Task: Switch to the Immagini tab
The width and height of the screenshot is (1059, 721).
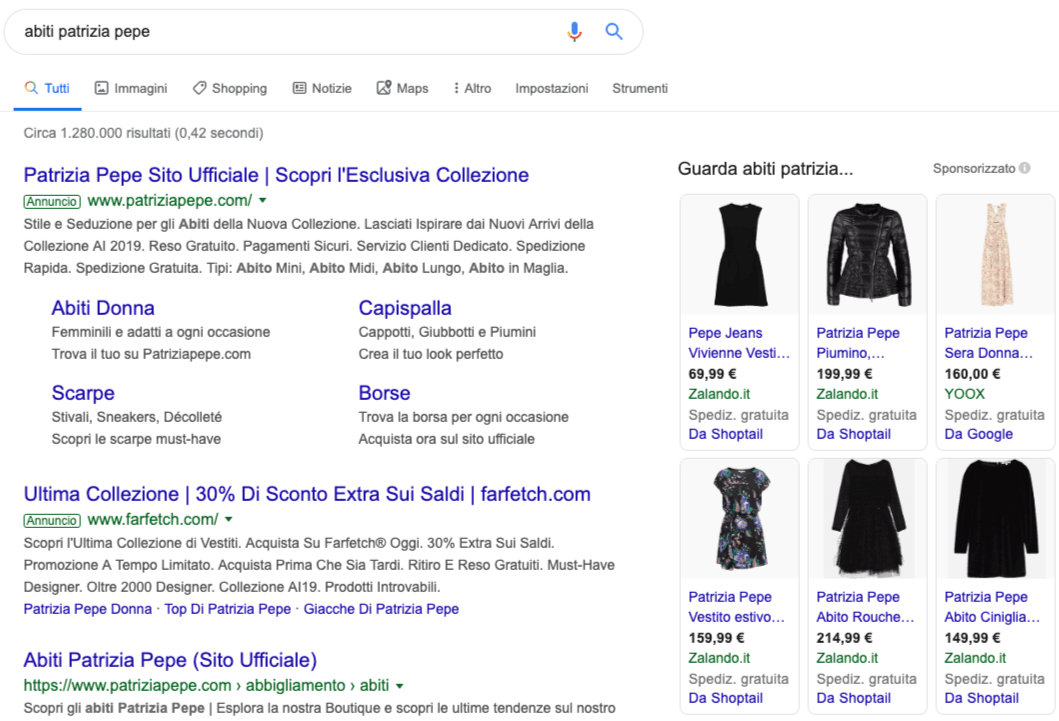Action: (x=131, y=88)
